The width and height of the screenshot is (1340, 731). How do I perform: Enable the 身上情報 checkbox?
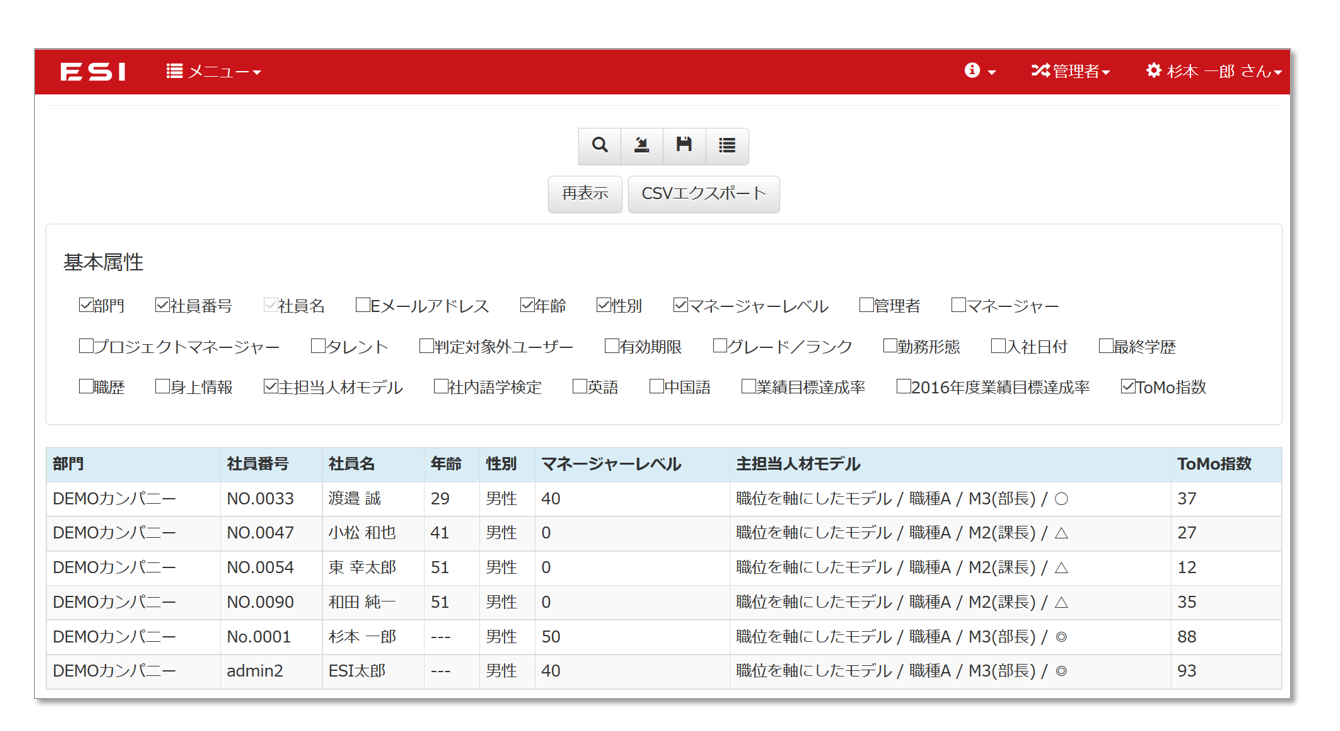point(162,386)
